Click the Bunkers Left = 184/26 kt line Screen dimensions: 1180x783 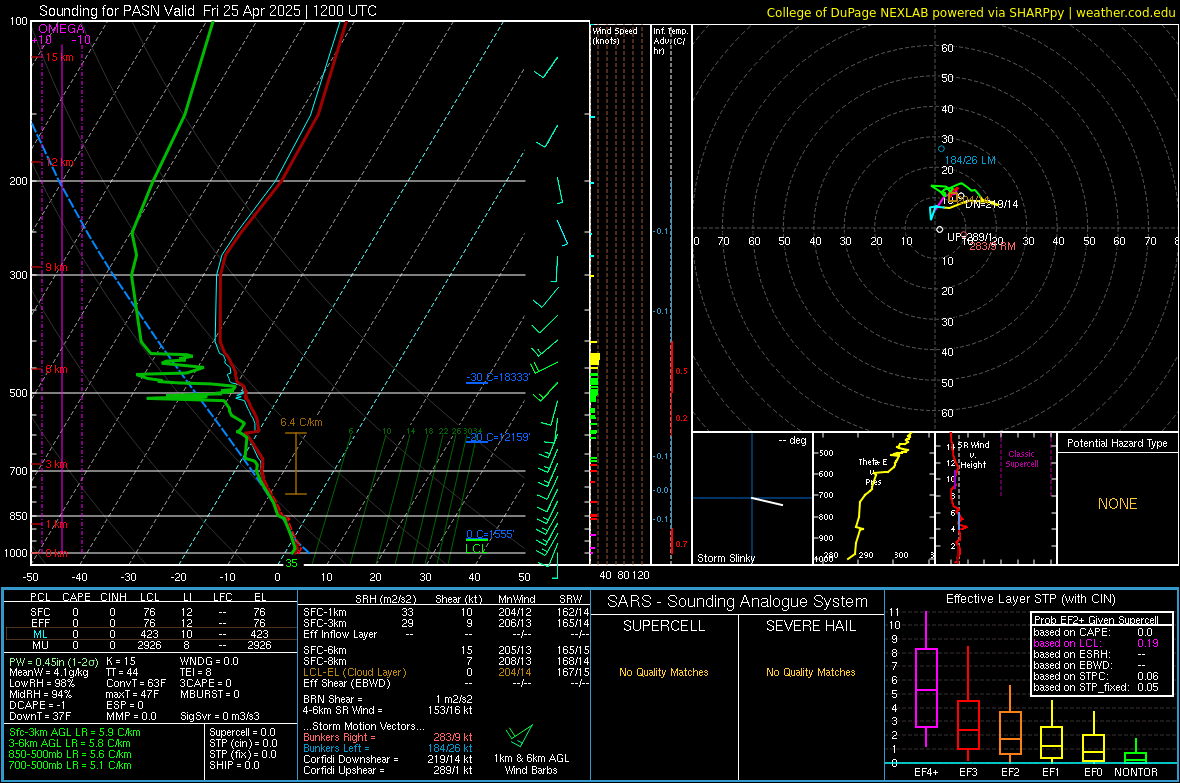pos(388,748)
